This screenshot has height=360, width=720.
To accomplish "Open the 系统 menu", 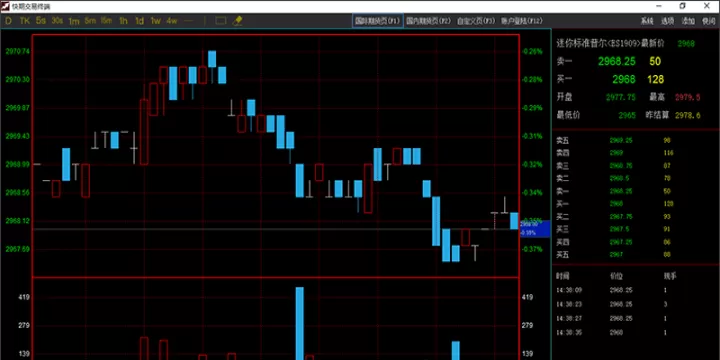I will coord(647,21).
